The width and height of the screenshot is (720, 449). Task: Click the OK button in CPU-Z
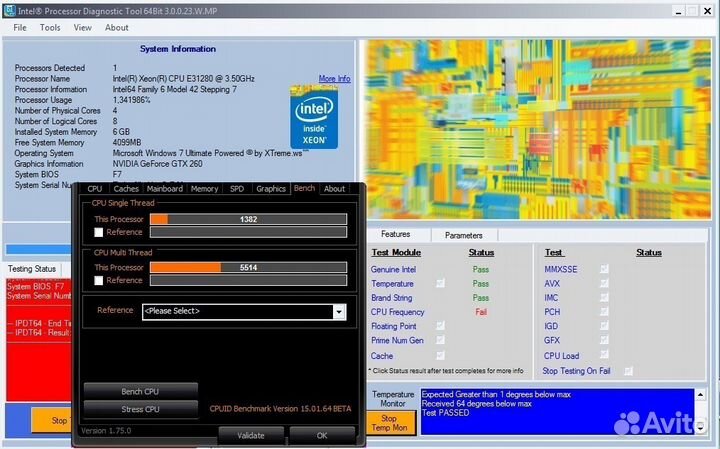[322, 435]
